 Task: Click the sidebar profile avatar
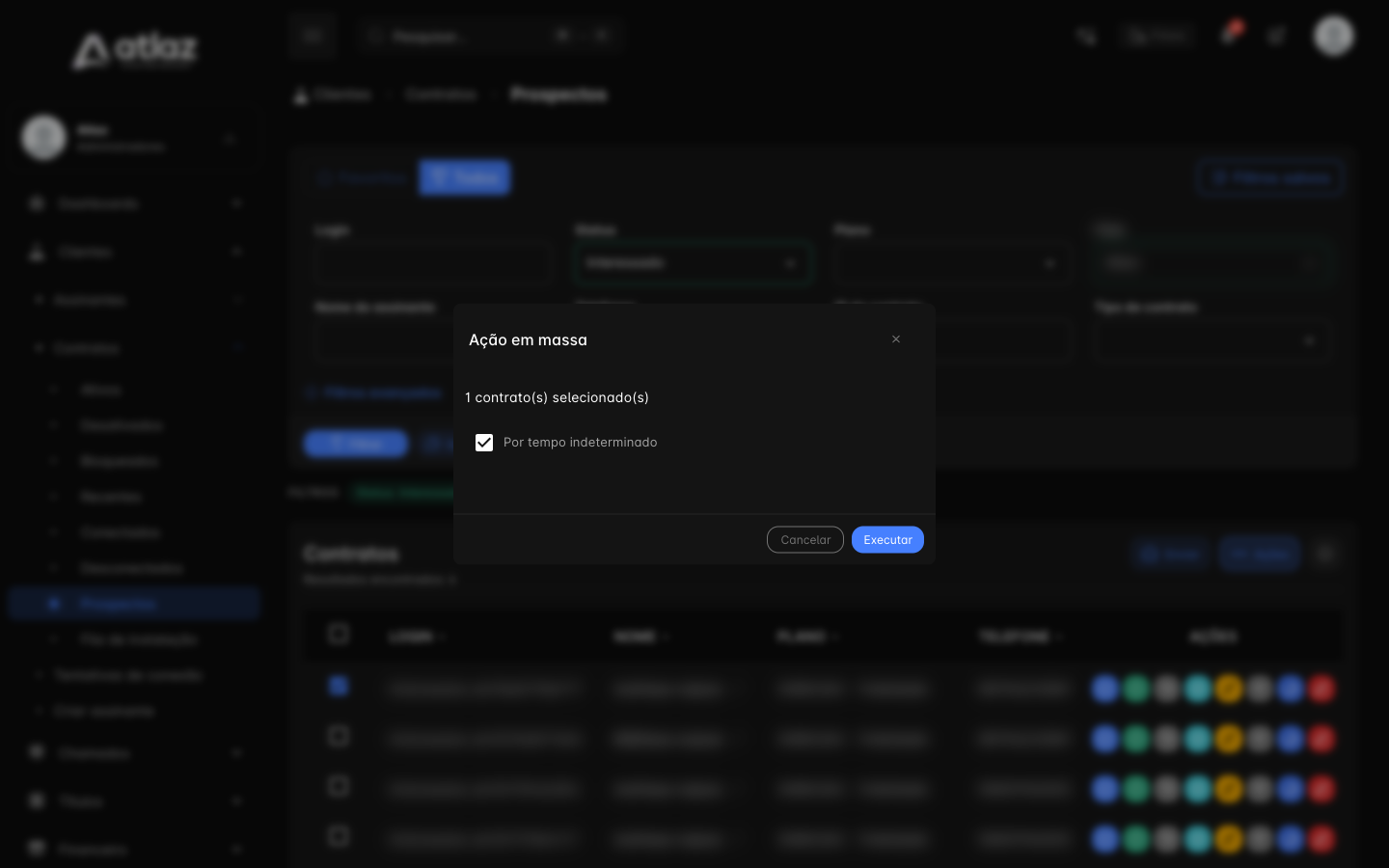[43, 137]
